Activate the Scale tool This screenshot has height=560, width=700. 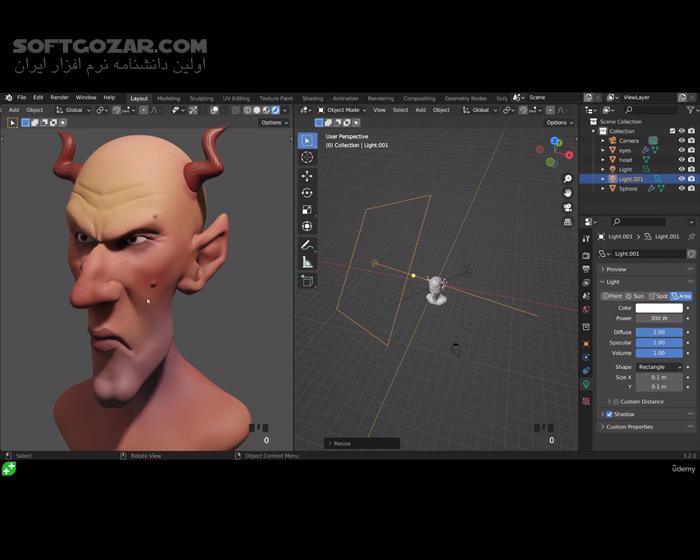pyautogui.click(x=307, y=209)
